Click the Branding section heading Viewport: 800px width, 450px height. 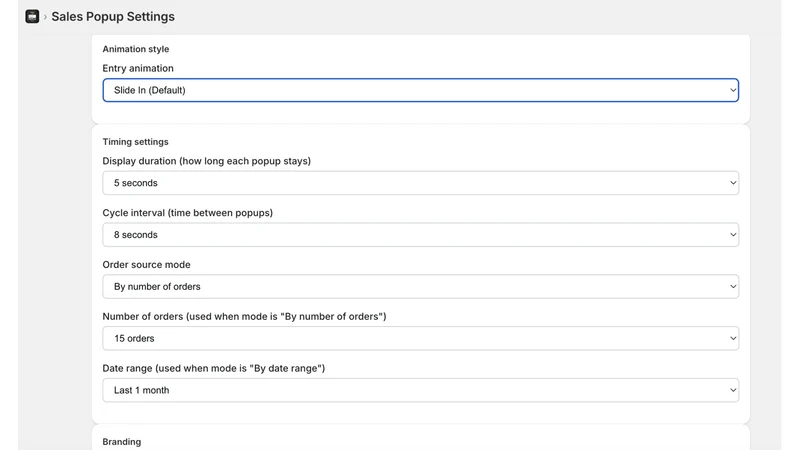[121, 442]
